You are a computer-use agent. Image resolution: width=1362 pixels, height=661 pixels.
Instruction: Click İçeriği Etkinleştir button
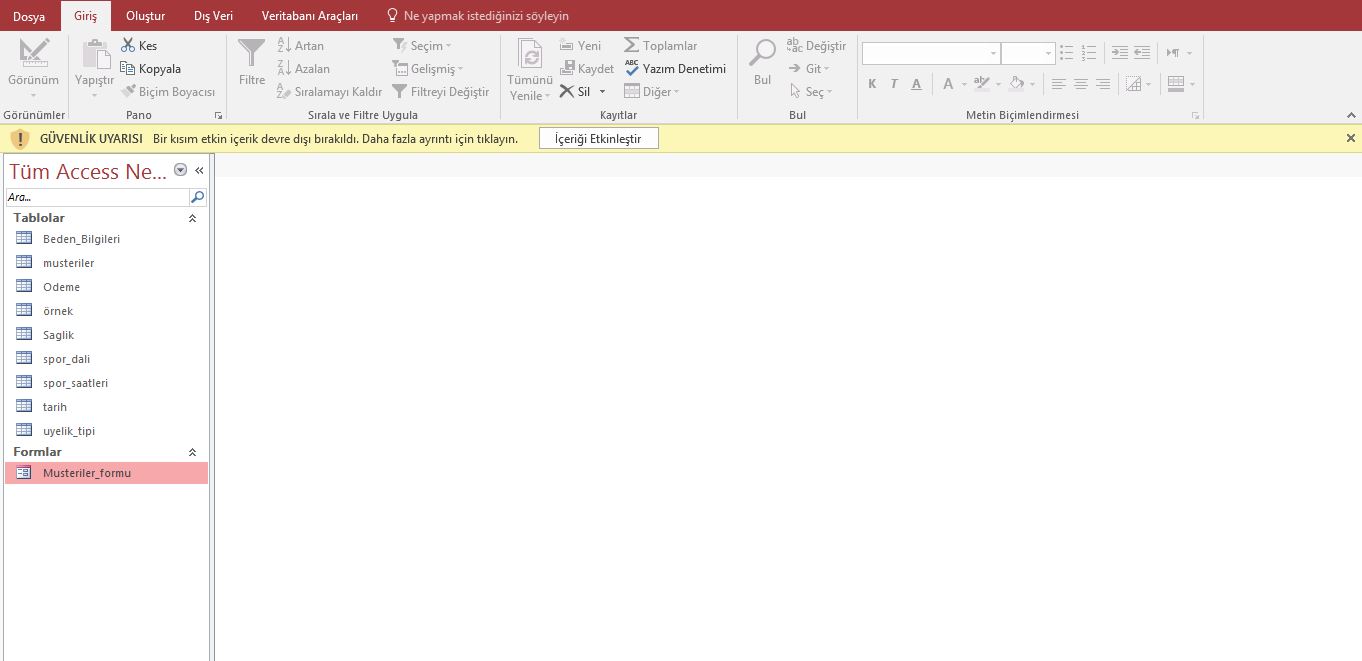(x=598, y=139)
